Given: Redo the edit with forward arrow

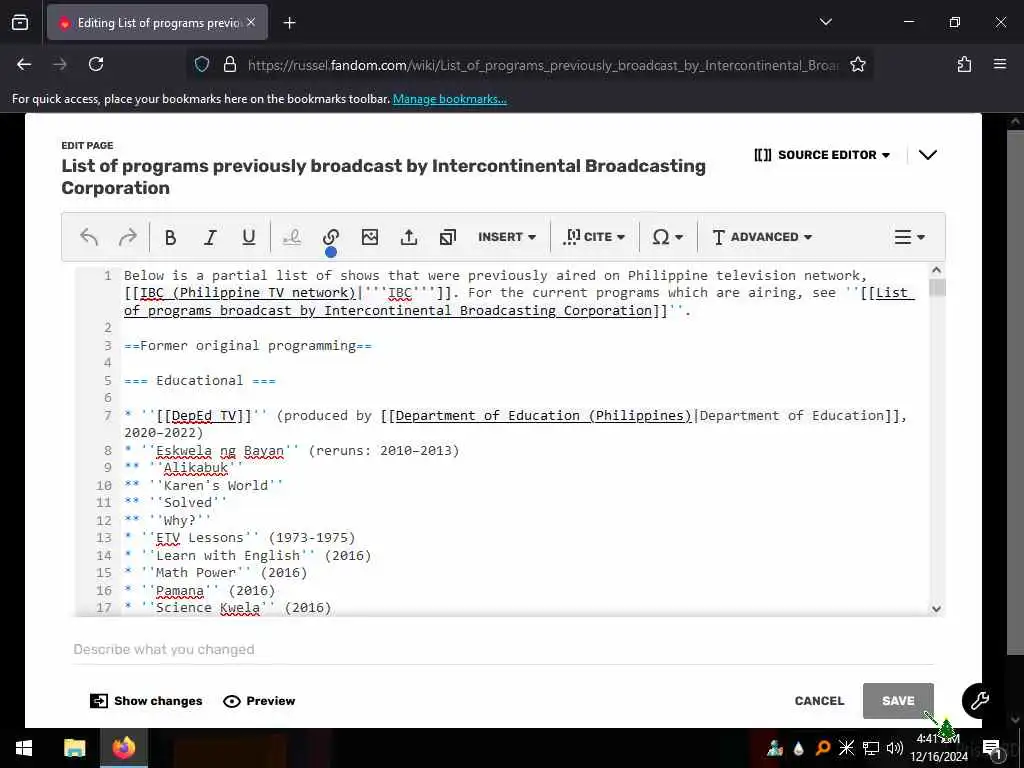Looking at the screenshot, I should pos(127,236).
